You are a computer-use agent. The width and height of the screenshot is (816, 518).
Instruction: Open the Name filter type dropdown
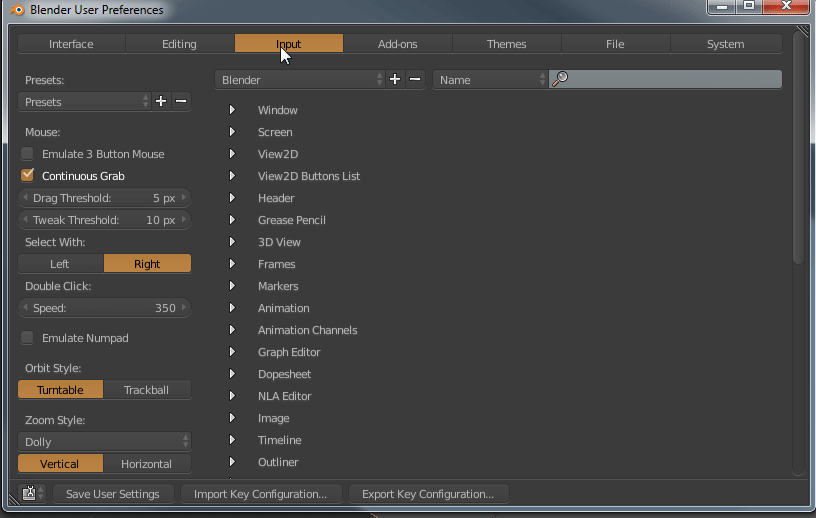490,79
